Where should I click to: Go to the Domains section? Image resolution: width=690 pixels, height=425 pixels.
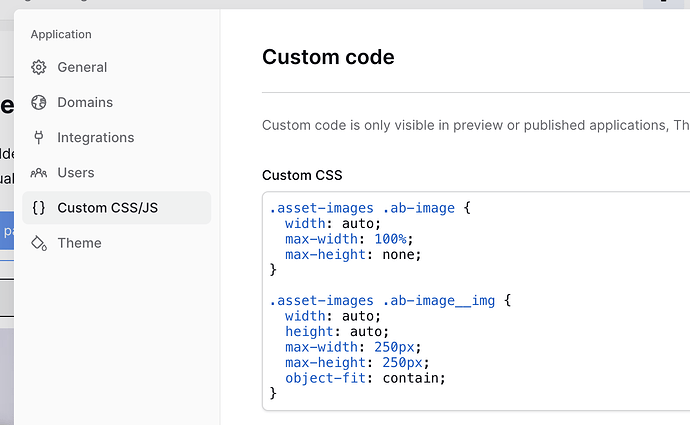117,103
